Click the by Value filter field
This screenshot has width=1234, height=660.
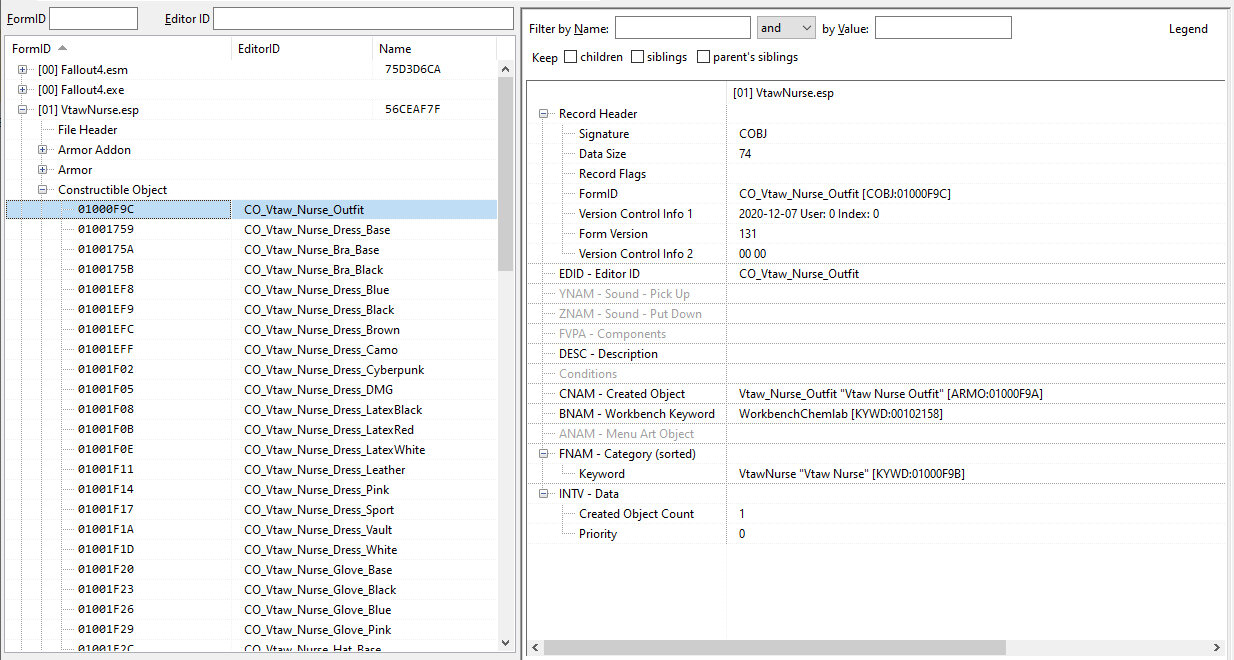(x=943, y=28)
